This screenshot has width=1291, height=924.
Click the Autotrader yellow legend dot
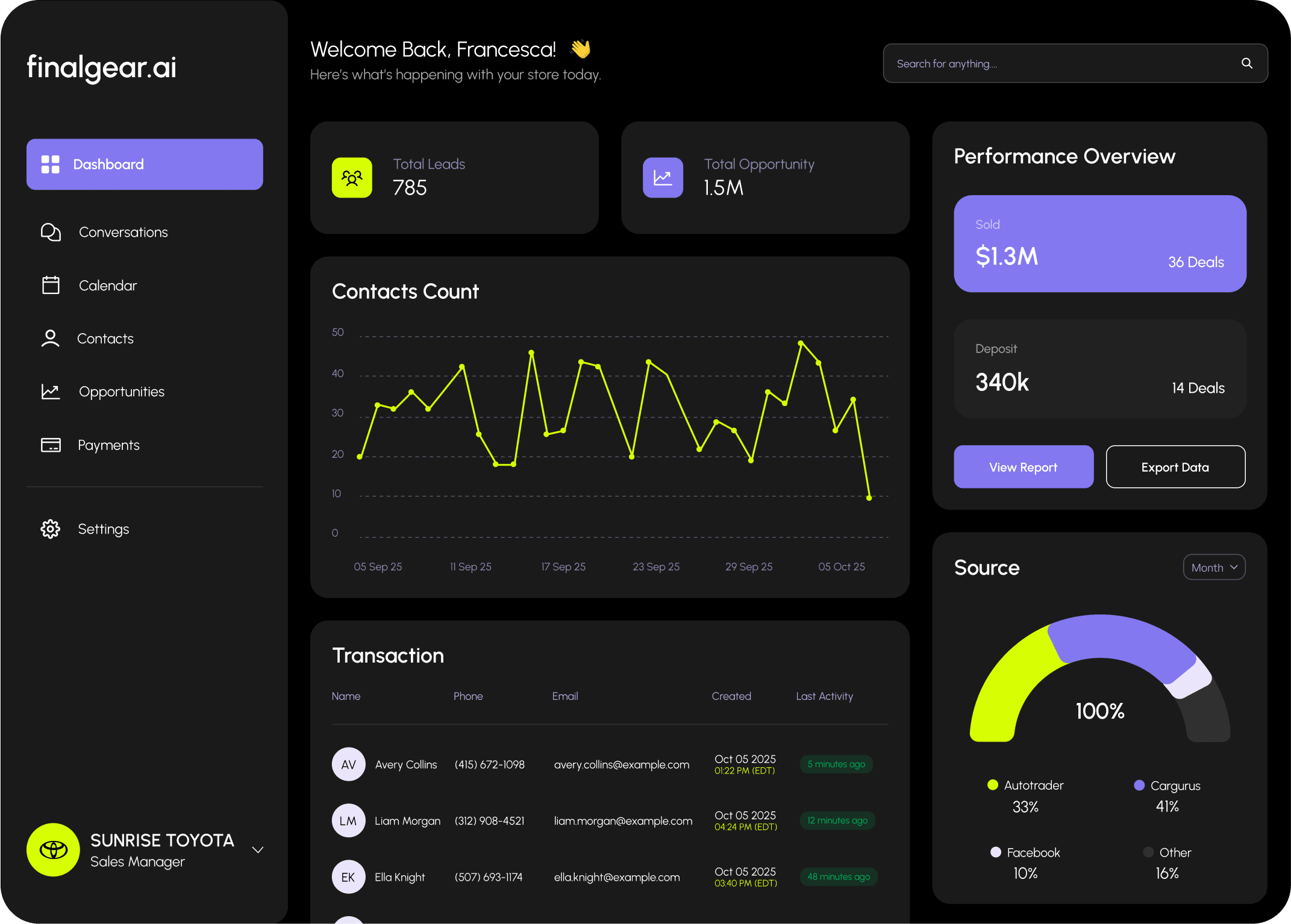coord(993,785)
